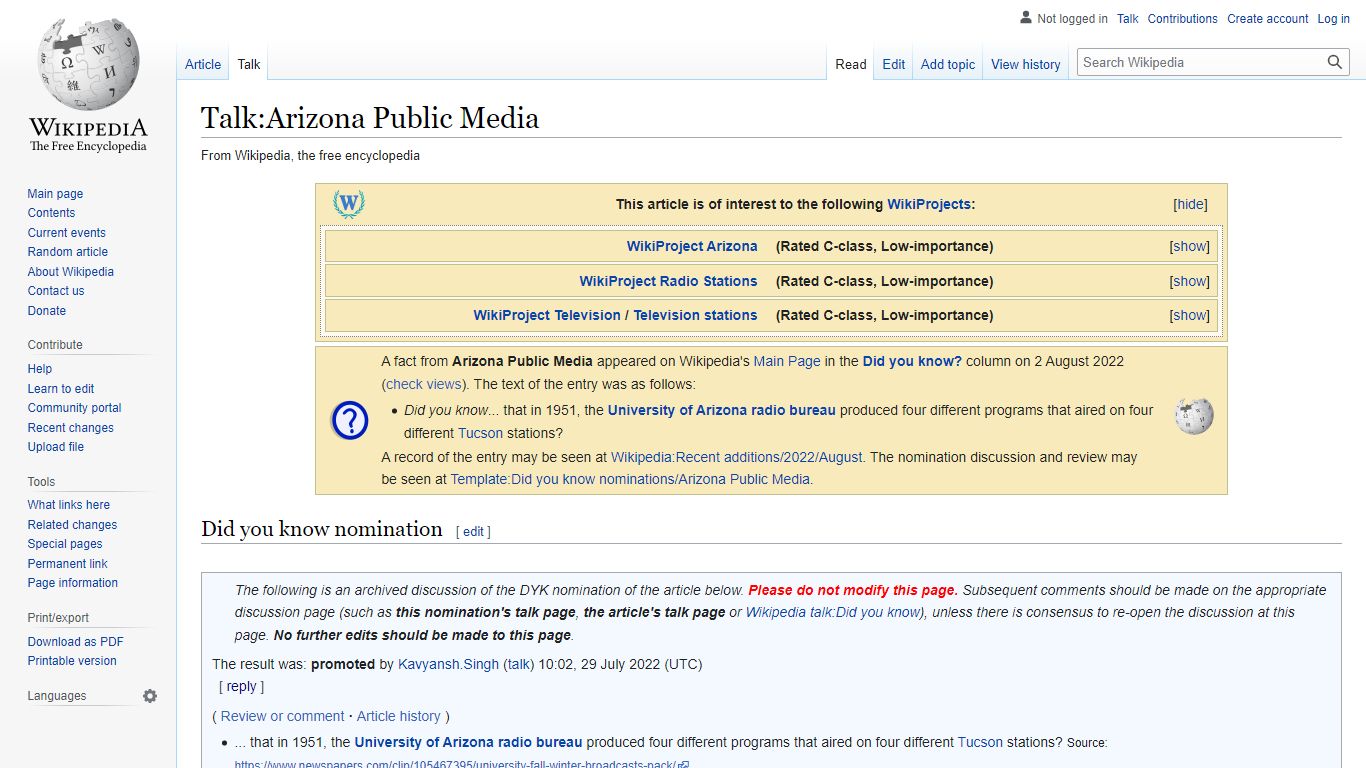The height and width of the screenshot is (768, 1366).
Task: Select the Talk tab
Action: pos(249,64)
